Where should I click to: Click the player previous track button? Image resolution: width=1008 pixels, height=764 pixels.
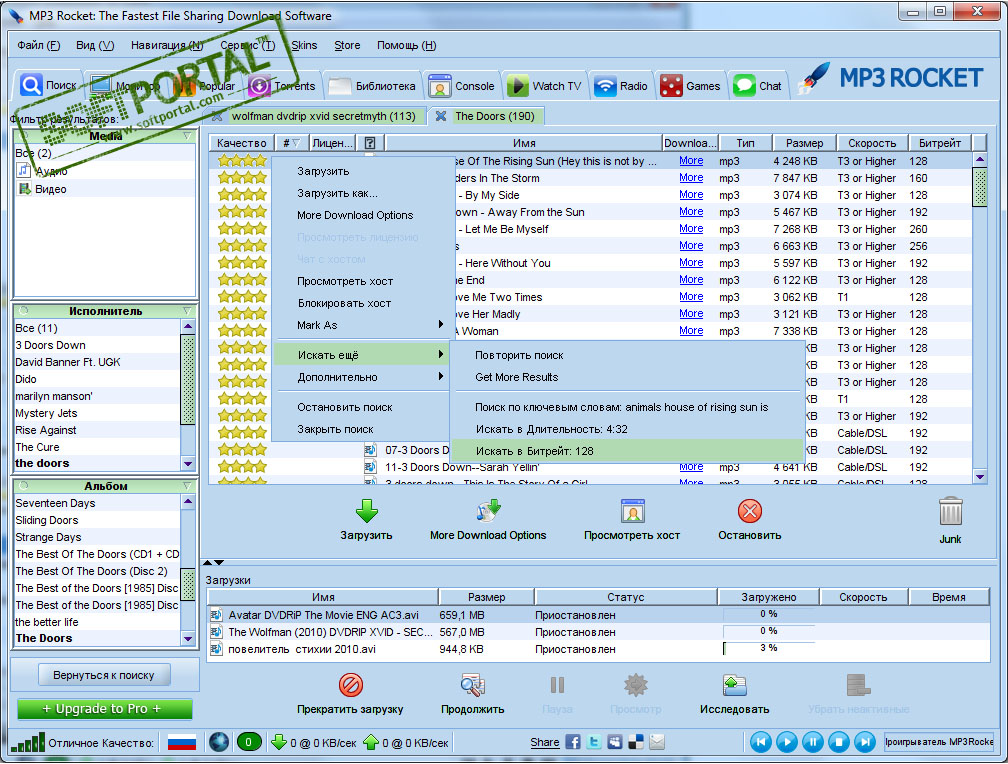(760, 742)
